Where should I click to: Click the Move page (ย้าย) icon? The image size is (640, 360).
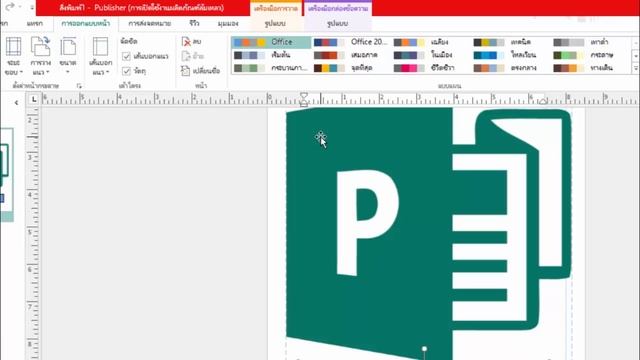pos(186,56)
